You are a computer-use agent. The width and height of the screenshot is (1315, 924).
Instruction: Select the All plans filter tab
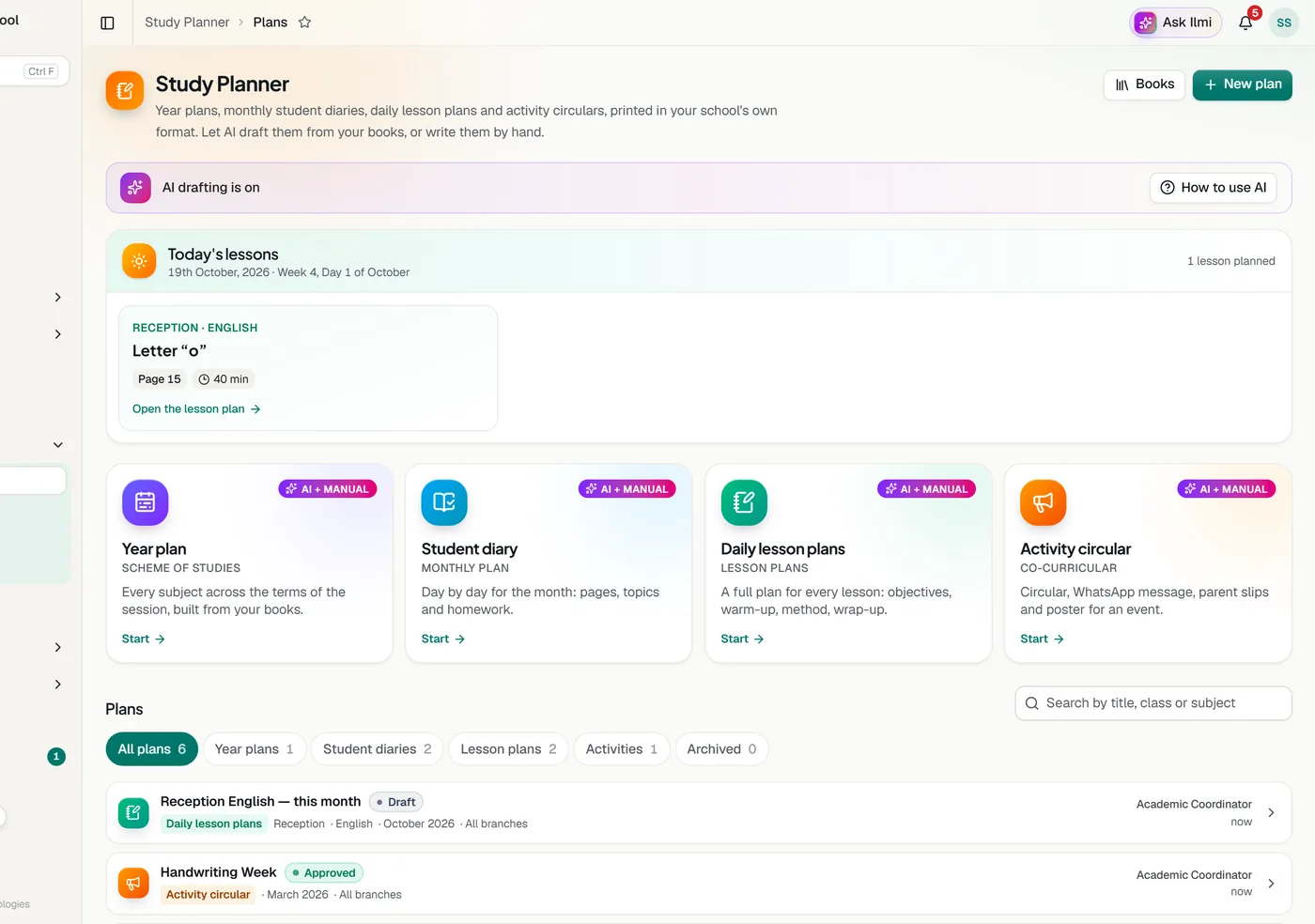click(152, 749)
